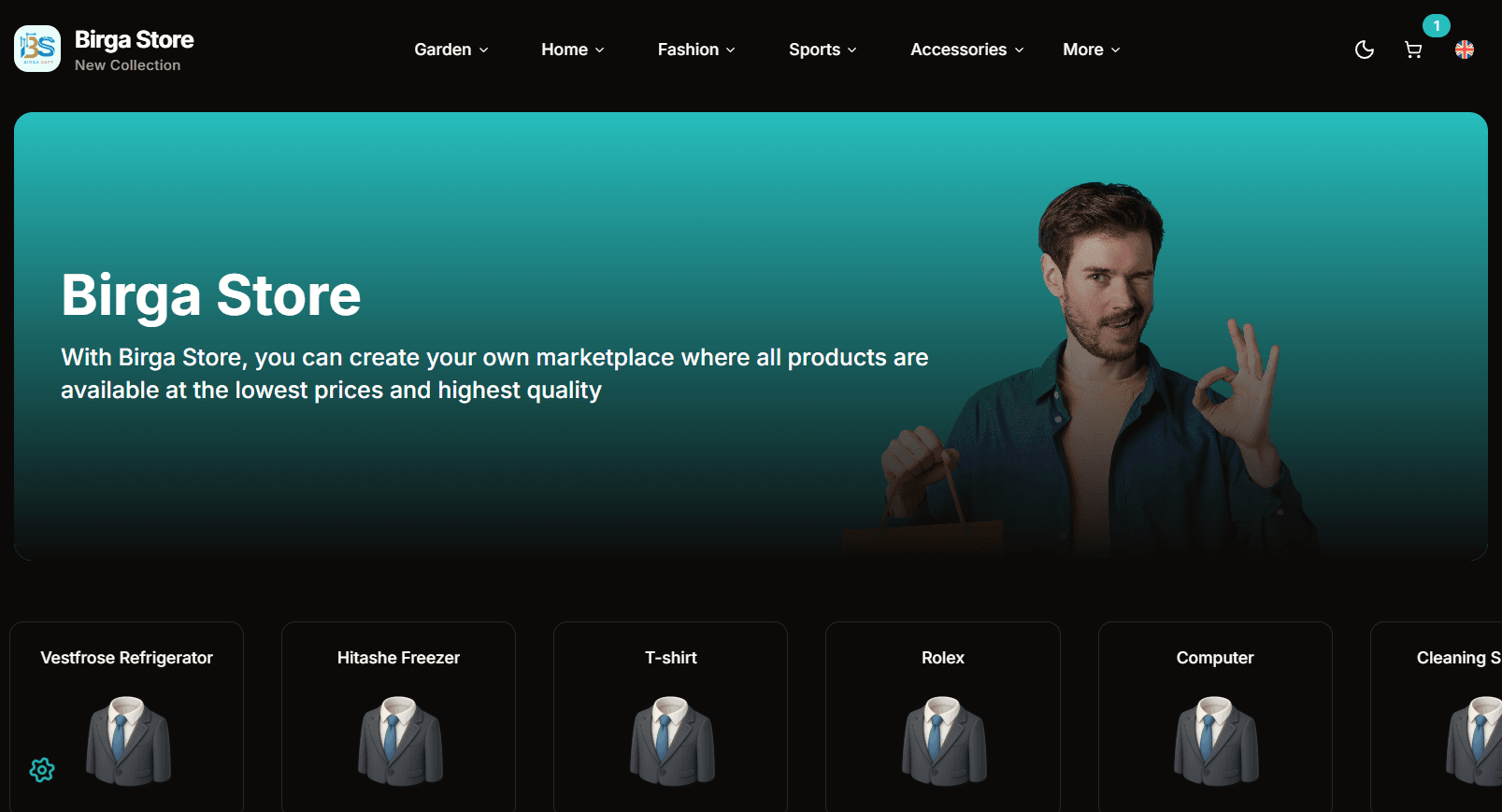The height and width of the screenshot is (812, 1502).
Task: Select the Vestfrose Refrigerator card title
Action: coord(127,658)
